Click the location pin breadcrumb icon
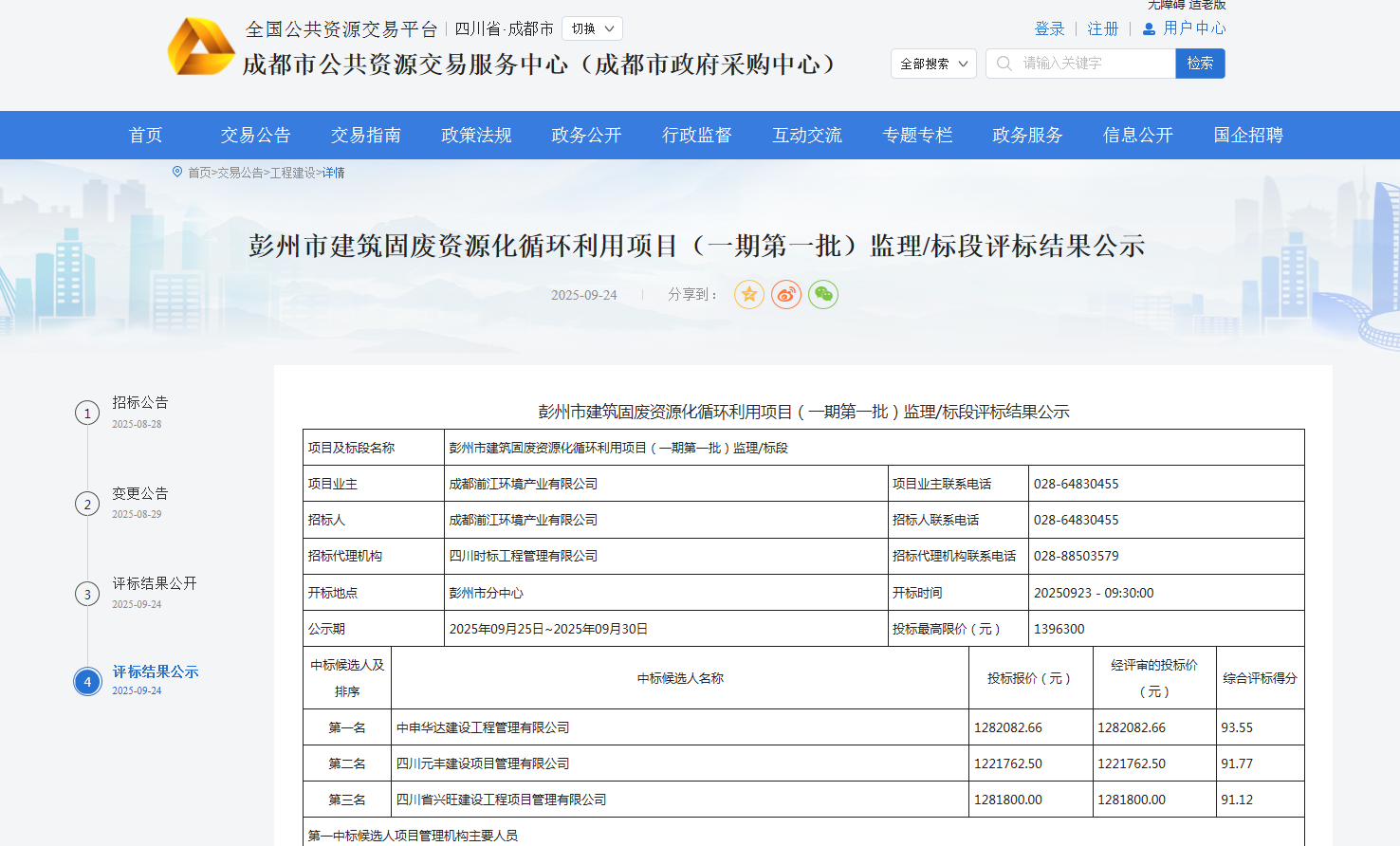 coord(177,172)
